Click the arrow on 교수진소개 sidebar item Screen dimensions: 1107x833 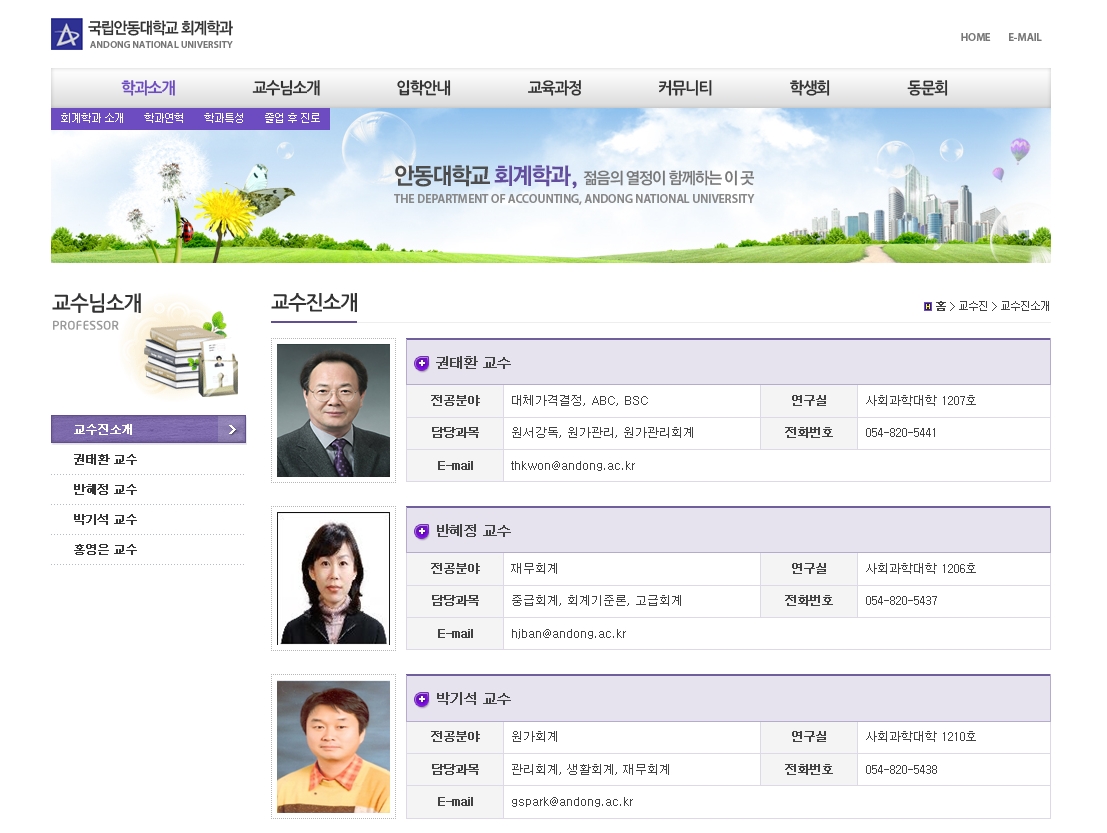pyautogui.click(x=232, y=429)
